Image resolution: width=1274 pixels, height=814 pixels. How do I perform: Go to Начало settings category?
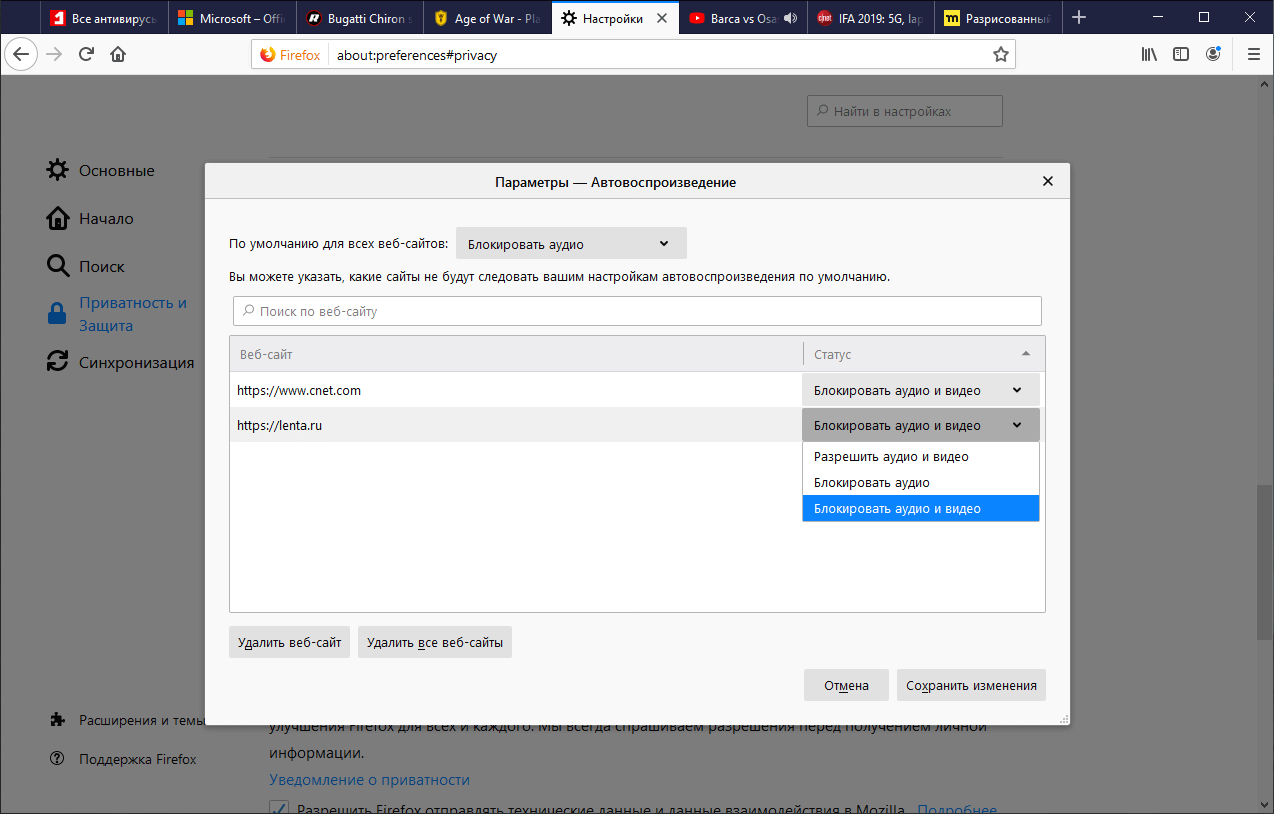click(90, 218)
